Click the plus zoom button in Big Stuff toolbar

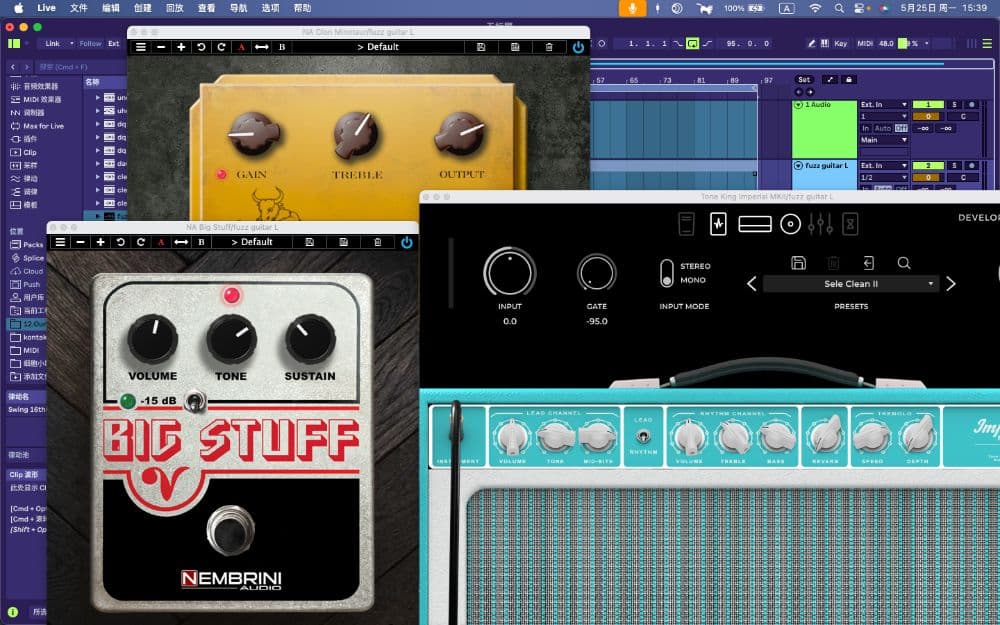(x=100, y=242)
